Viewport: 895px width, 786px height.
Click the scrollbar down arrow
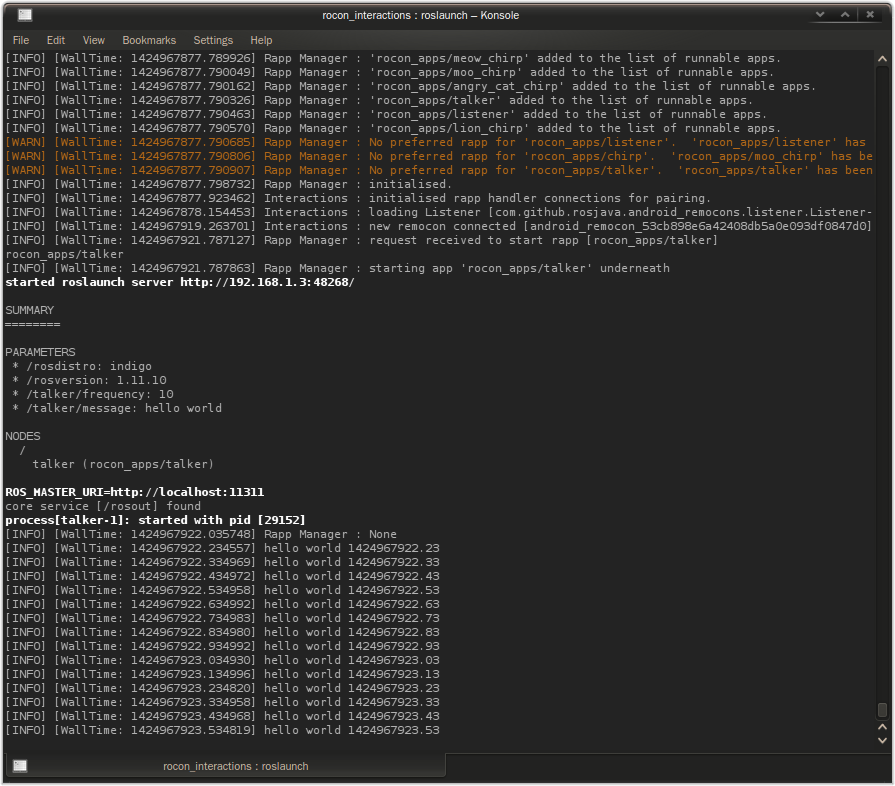point(882,740)
